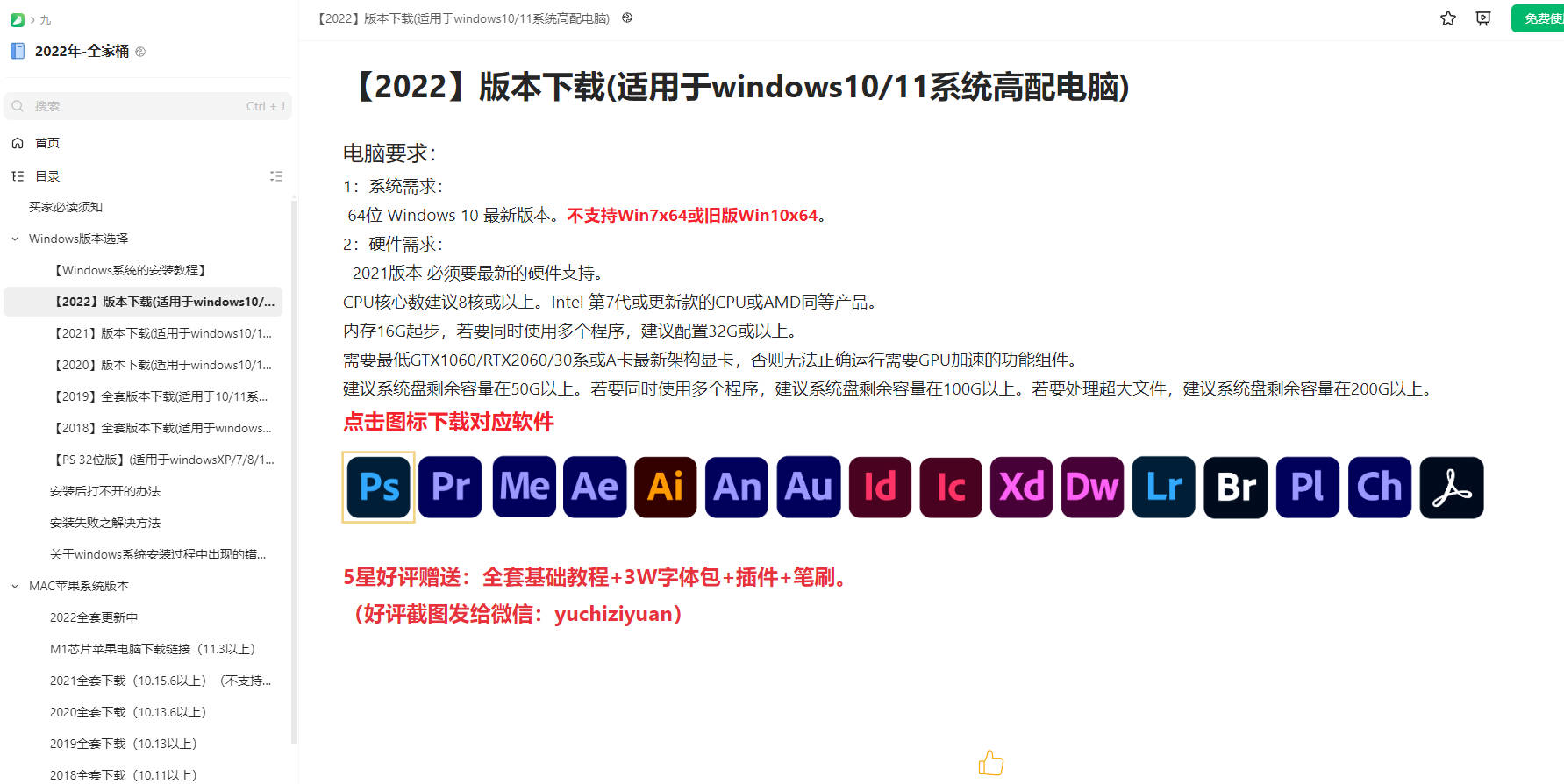Click the Premiere Pro Pr icon
This screenshot has height=784, width=1564.
pos(450,488)
